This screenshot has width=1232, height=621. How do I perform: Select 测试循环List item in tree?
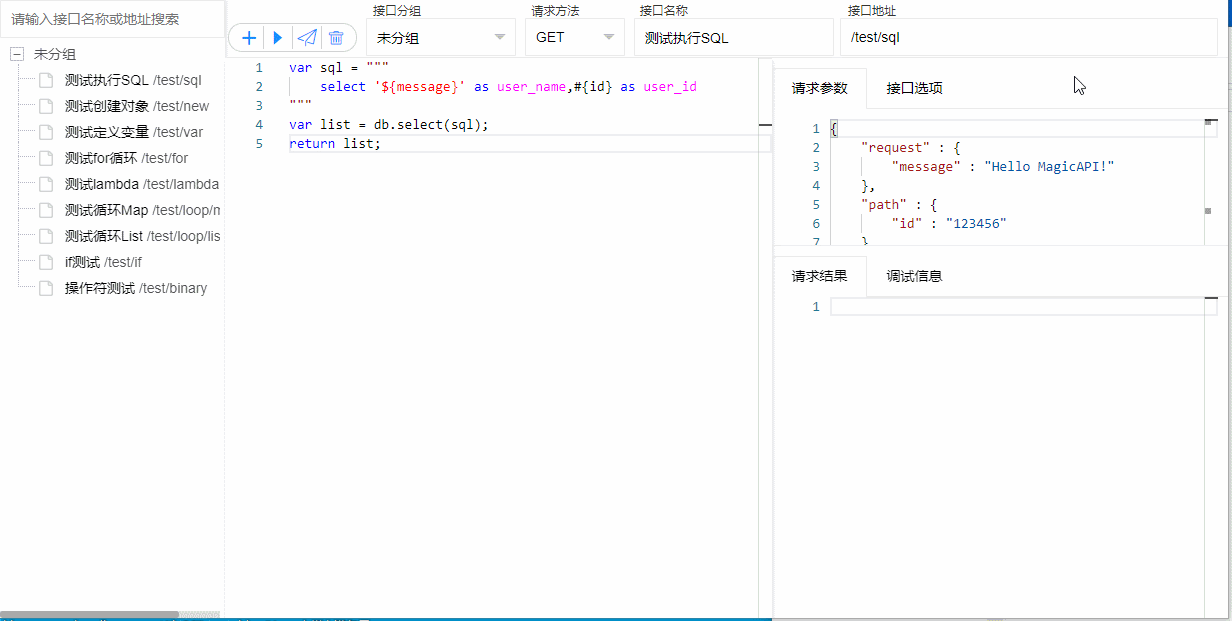click(142, 236)
